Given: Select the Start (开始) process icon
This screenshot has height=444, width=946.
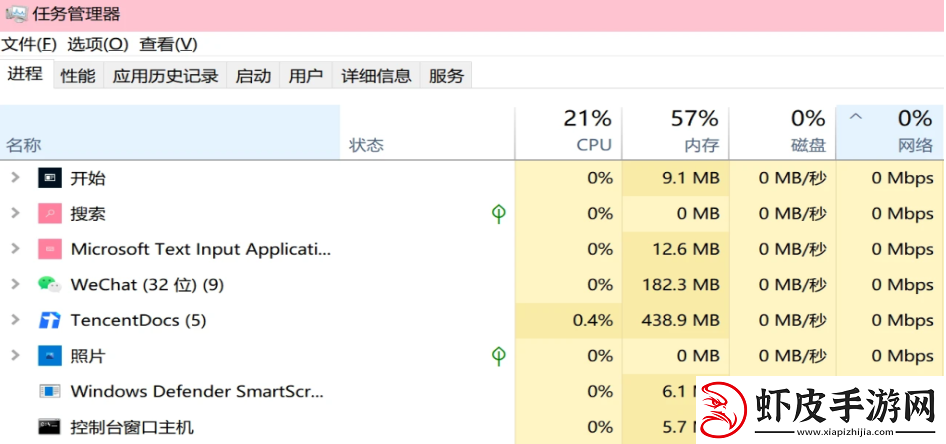Looking at the screenshot, I should coord(49,178).
